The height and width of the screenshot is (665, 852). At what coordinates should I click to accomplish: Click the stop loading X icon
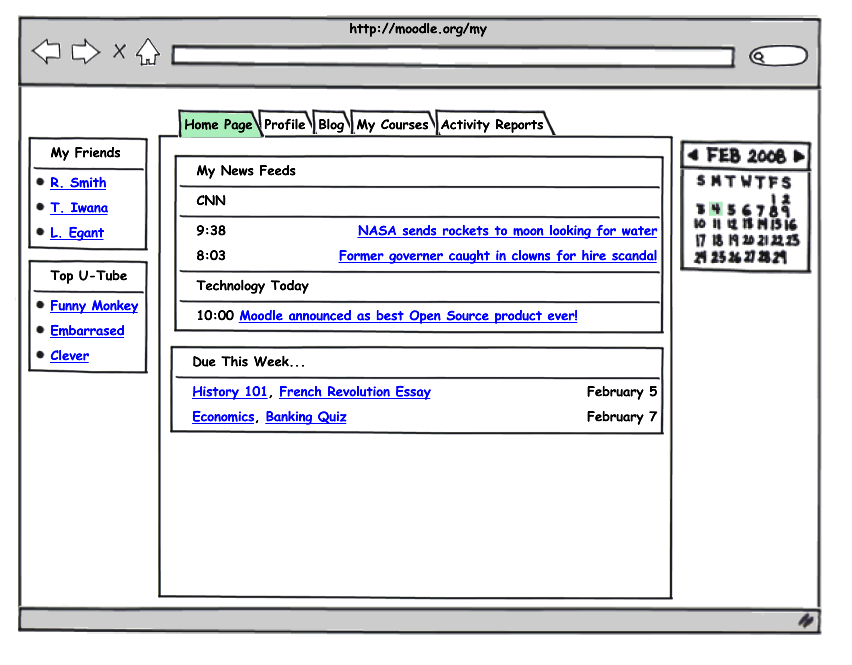point(119,52)
